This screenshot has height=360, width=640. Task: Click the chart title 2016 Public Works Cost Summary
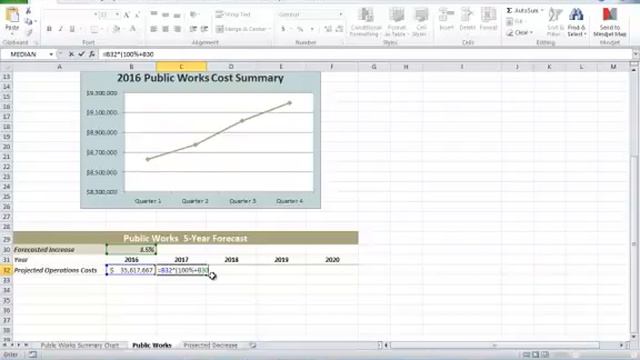tap(200, 78)
